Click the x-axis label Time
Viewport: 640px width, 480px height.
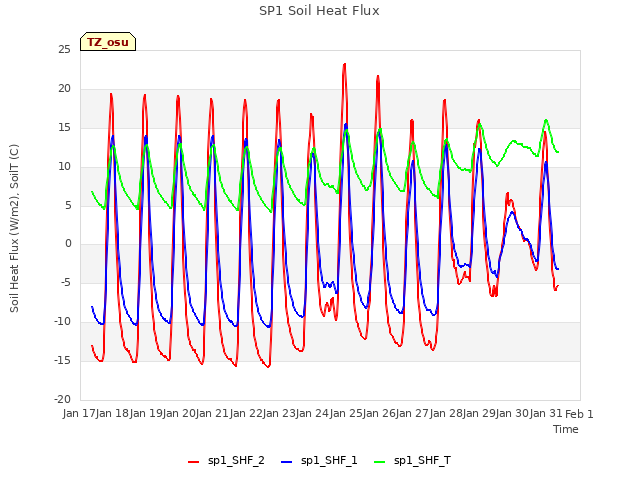[x=566, y=429]
